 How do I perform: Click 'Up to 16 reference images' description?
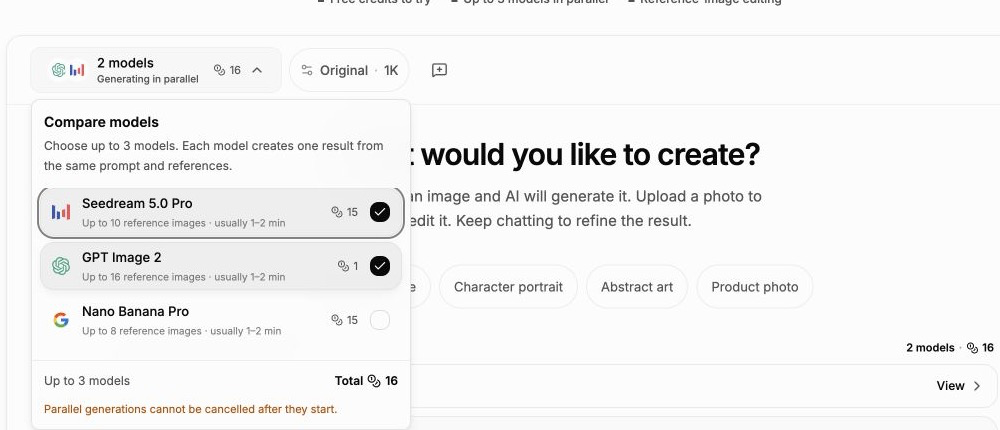point(143,277)
